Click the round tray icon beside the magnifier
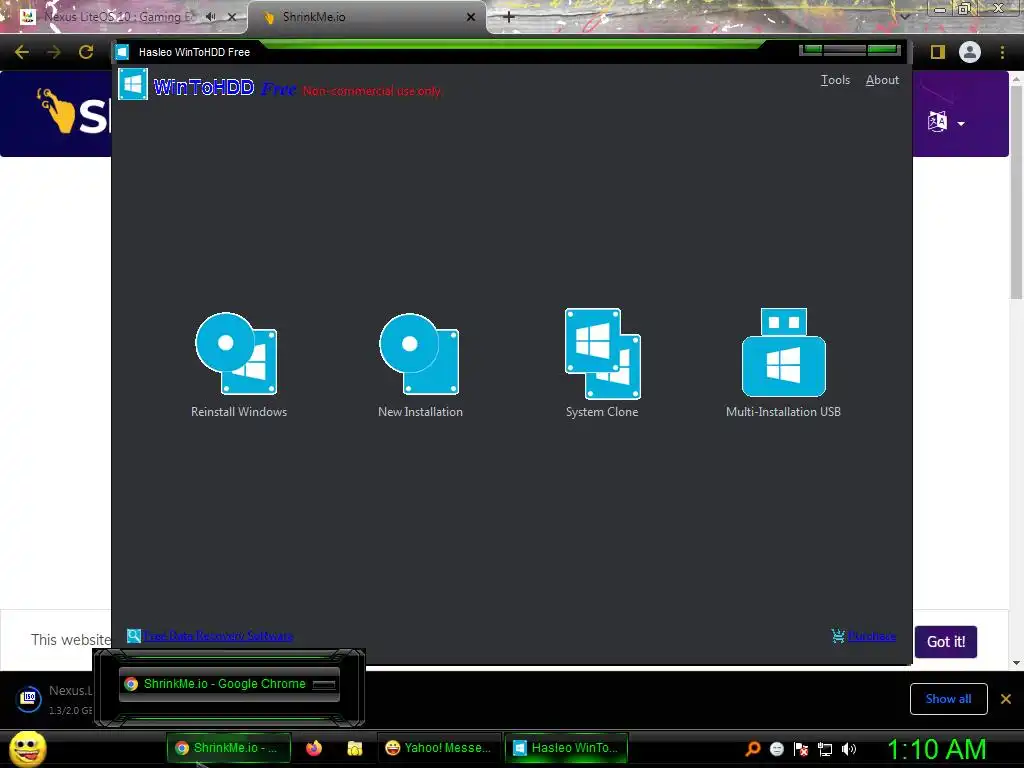This screenshot has height=768, width=1024. [776, 749]
